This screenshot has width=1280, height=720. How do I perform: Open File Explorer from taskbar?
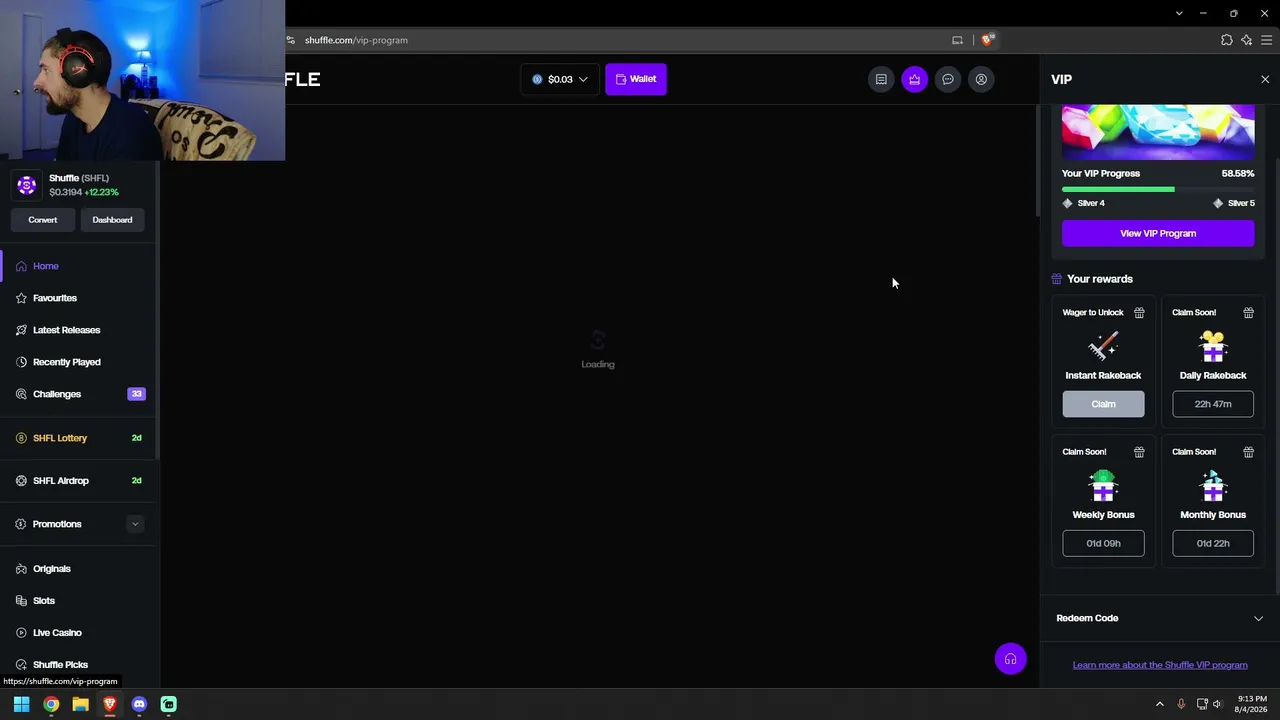point(80,704)
